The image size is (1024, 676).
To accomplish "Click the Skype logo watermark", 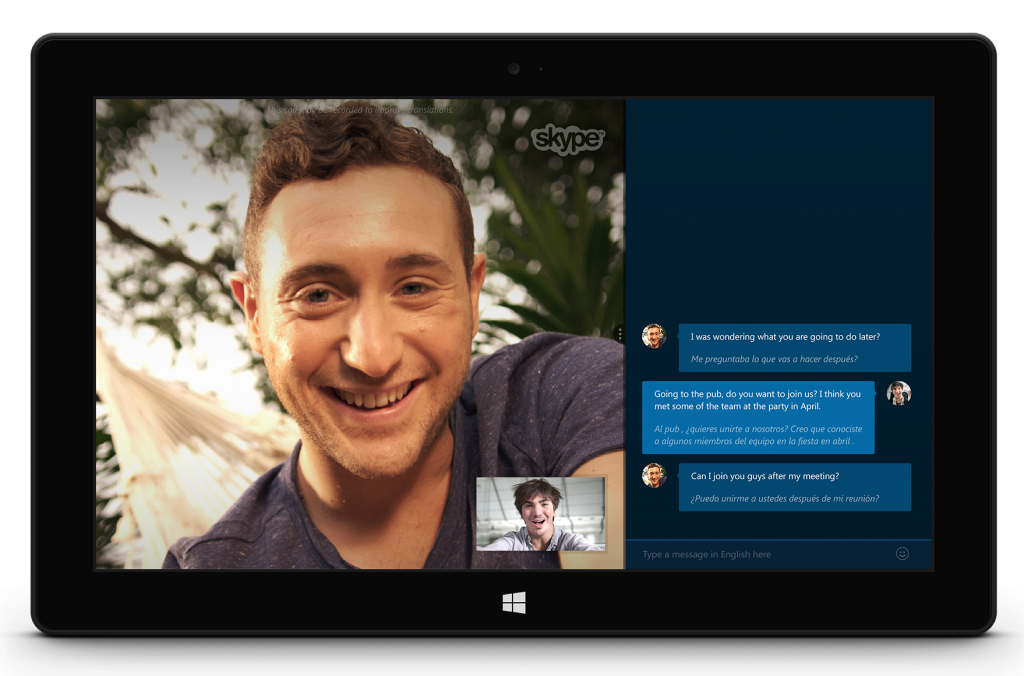I will point(568,141).
